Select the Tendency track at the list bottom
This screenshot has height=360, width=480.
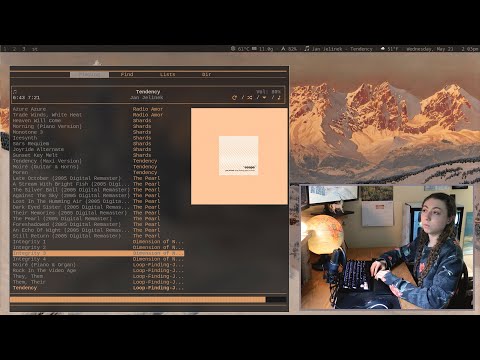pos(98,288)
